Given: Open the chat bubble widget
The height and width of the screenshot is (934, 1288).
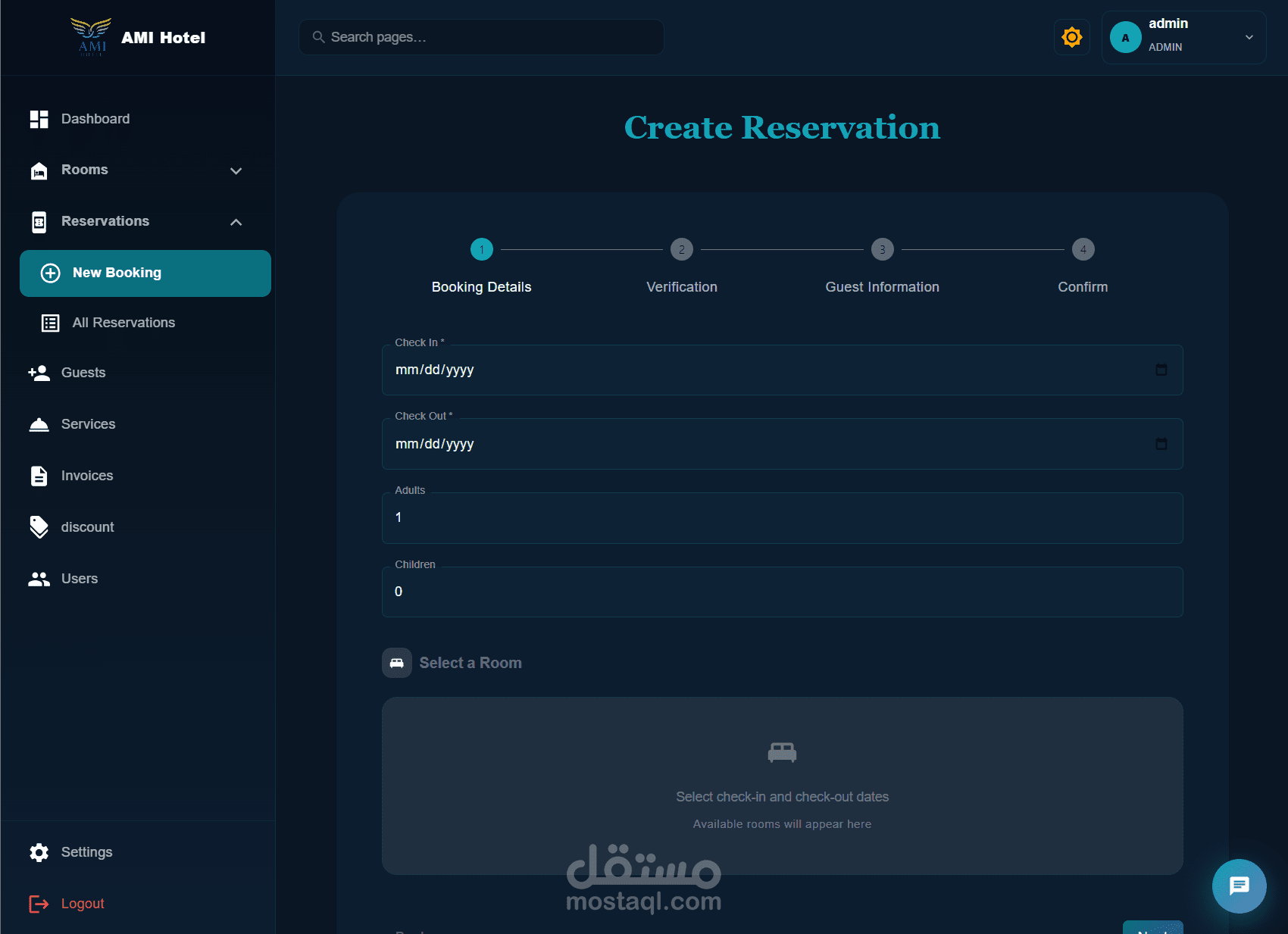Looking at the screenshot, I should coord(1240,886).
